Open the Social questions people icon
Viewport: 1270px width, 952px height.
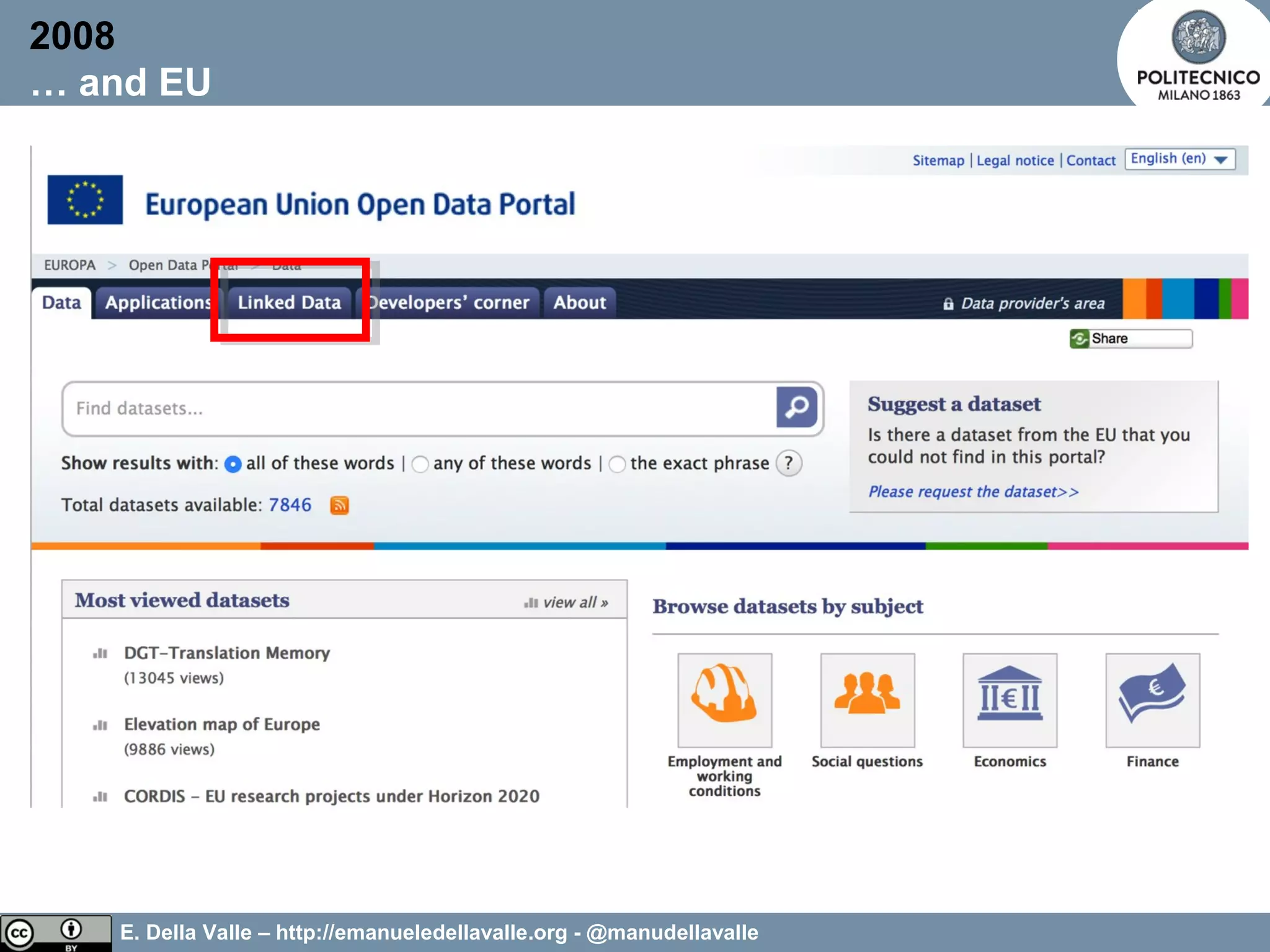867,700
